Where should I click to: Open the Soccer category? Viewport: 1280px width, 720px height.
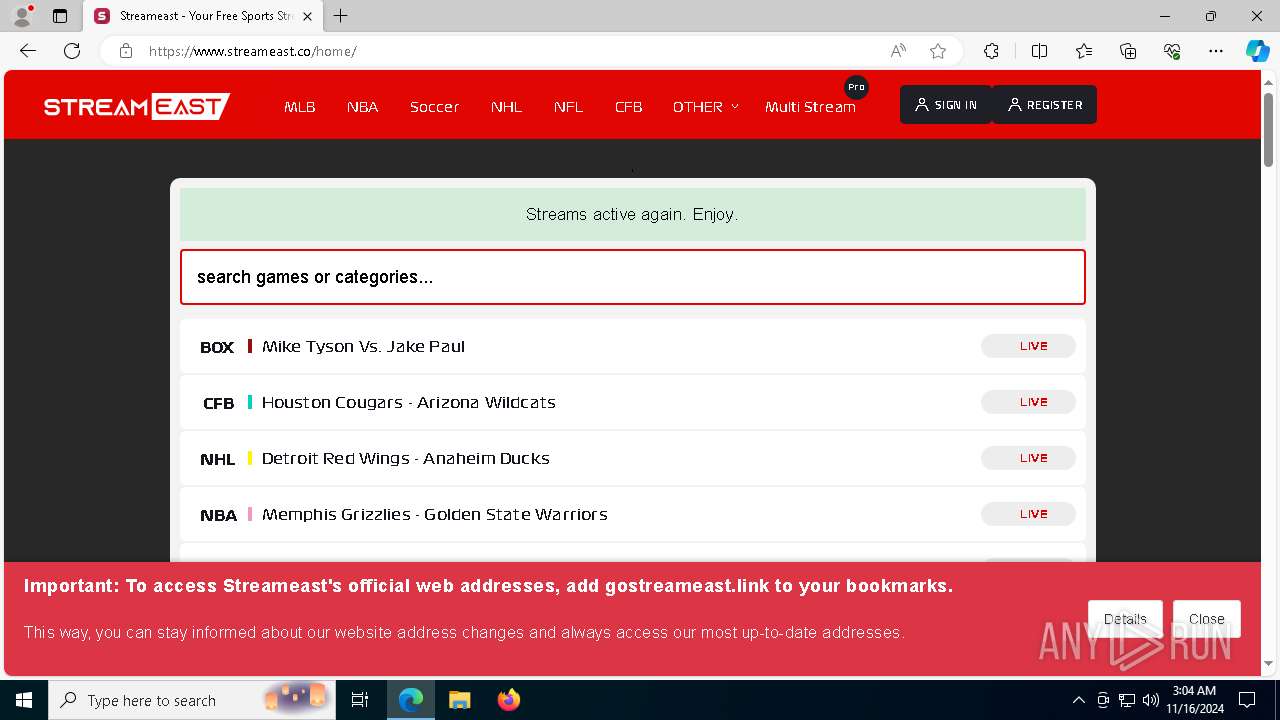tap(434, 106)
